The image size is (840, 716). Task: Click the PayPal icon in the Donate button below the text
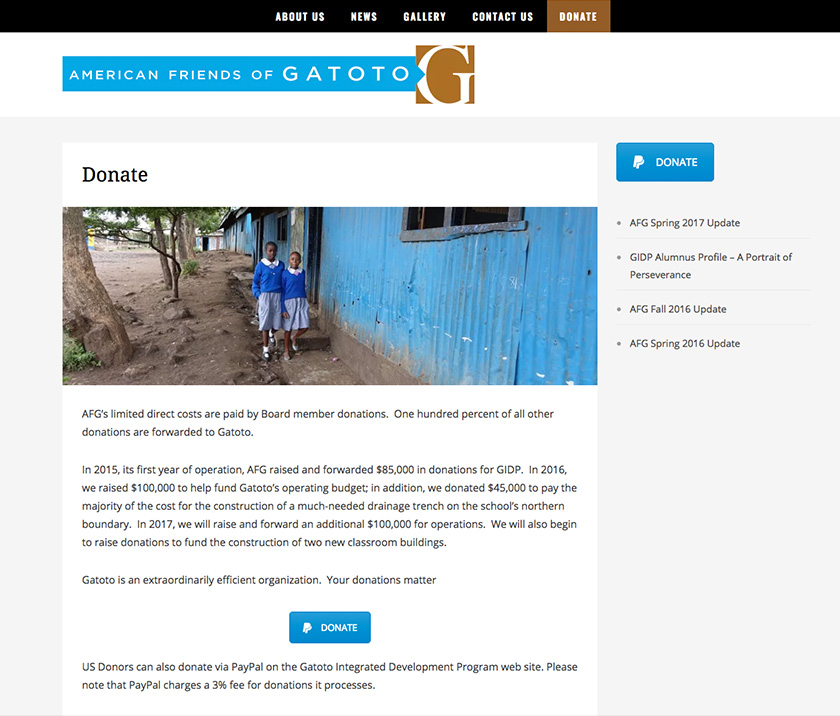click(307, 628)
